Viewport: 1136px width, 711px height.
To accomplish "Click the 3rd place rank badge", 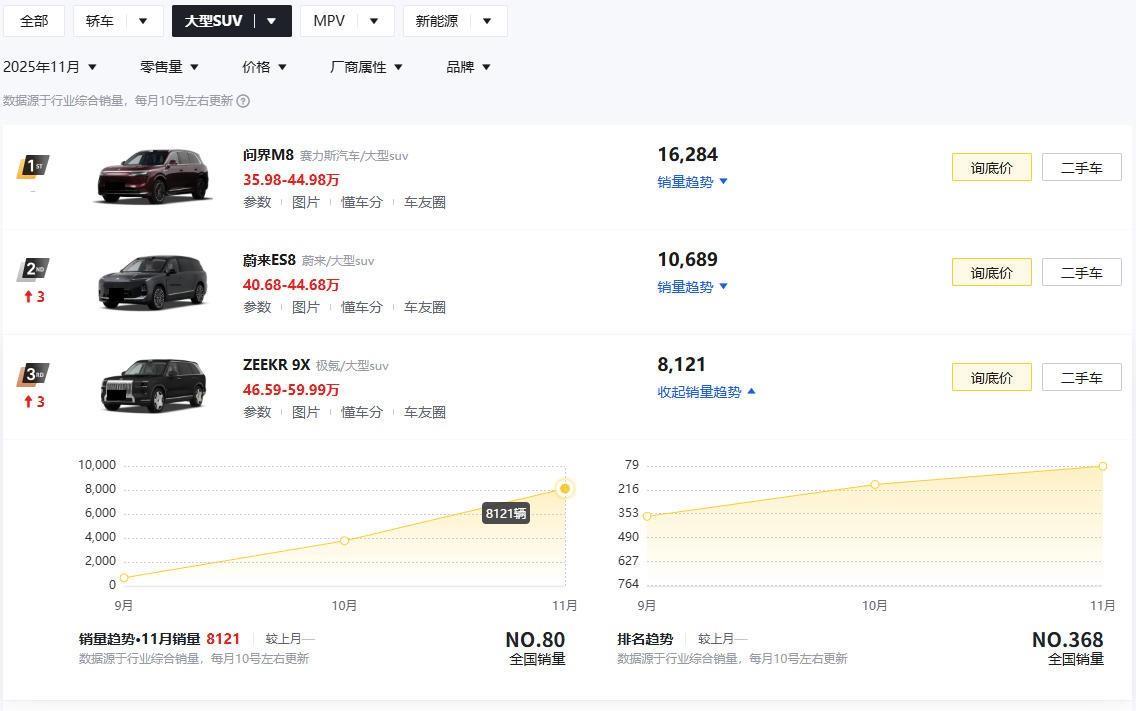I will coord(33,376).
